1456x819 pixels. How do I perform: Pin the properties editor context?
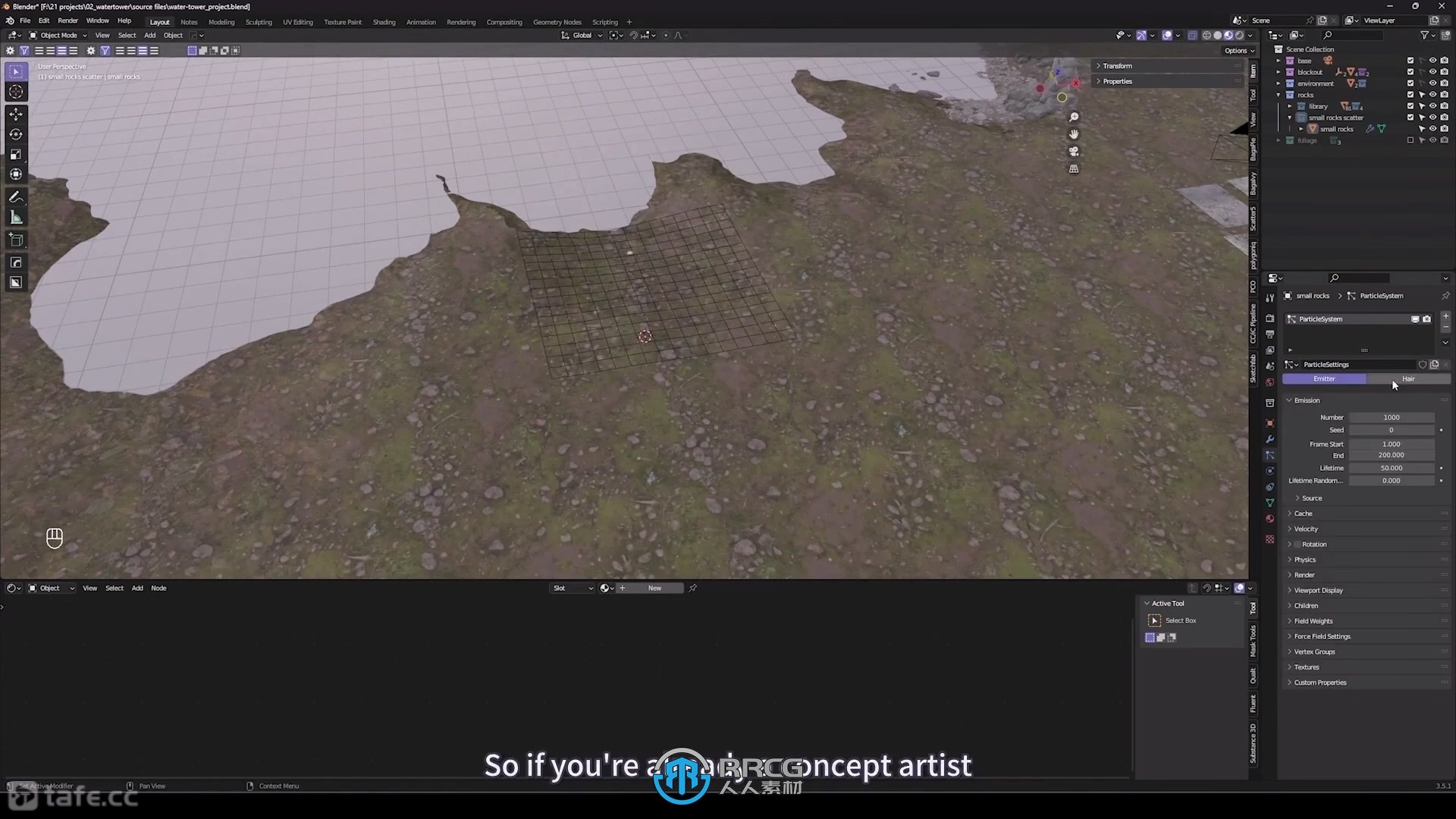1445,296
